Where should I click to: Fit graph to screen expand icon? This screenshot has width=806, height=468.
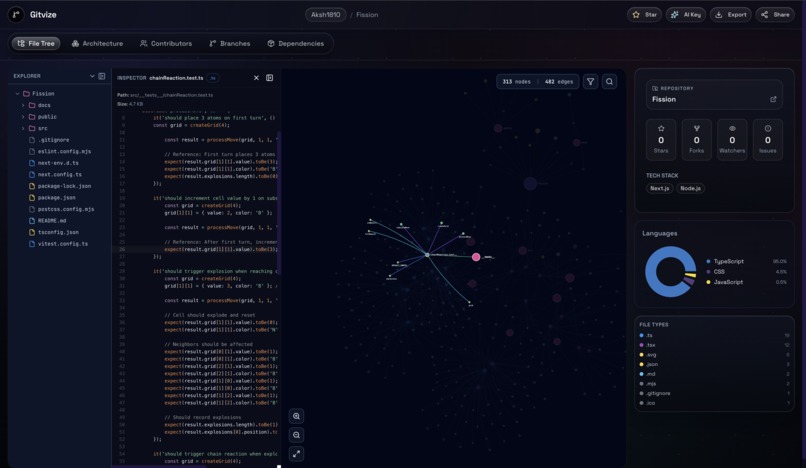click(x=297, y=454)
